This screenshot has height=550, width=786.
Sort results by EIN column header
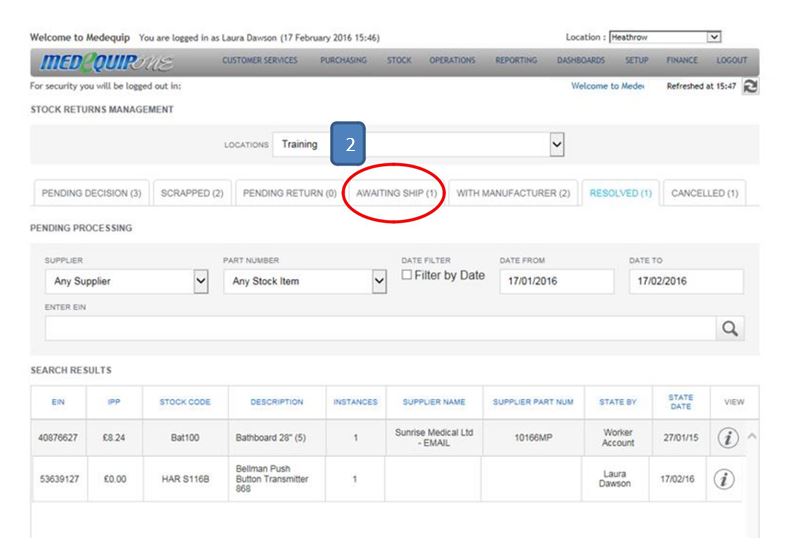[58, 402]
